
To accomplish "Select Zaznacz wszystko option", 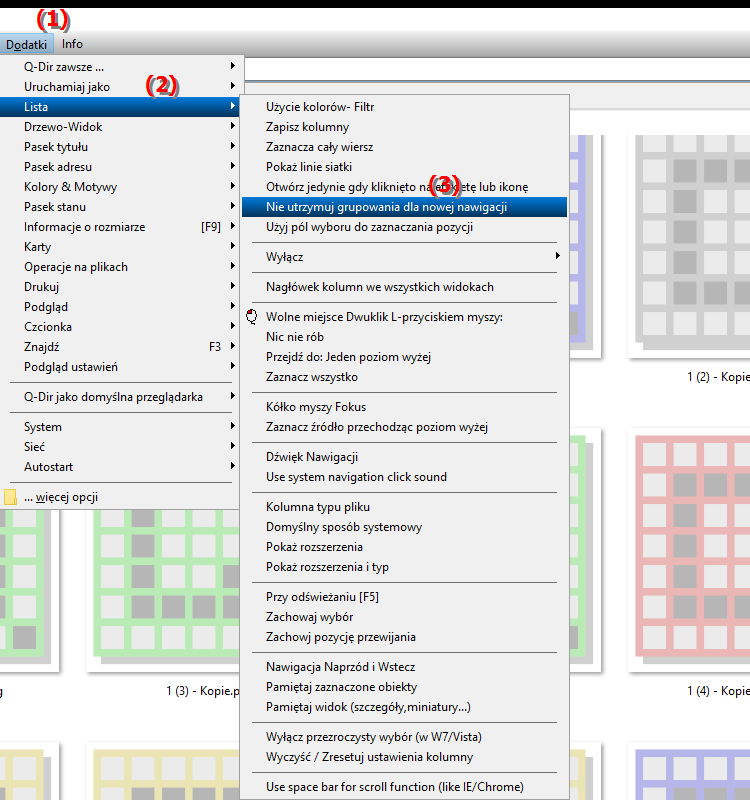I will coord(404,377).
